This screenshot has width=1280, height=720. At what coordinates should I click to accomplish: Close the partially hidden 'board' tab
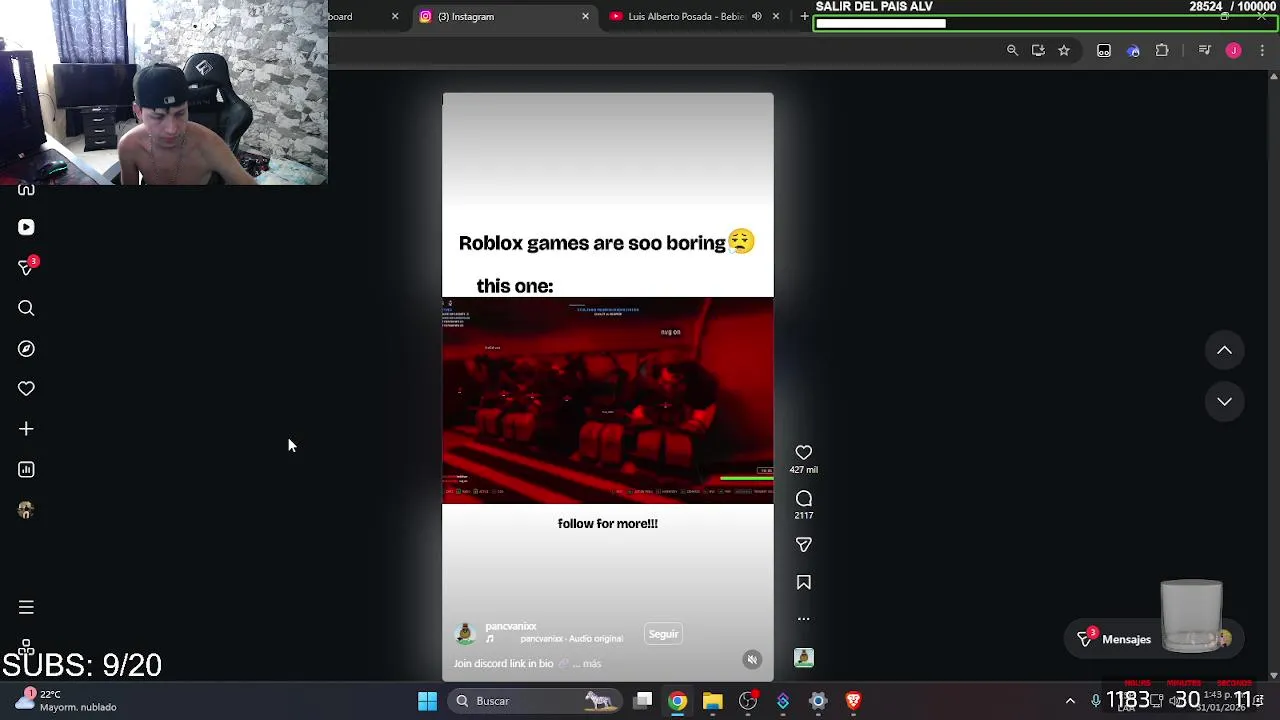click(395, 16)
